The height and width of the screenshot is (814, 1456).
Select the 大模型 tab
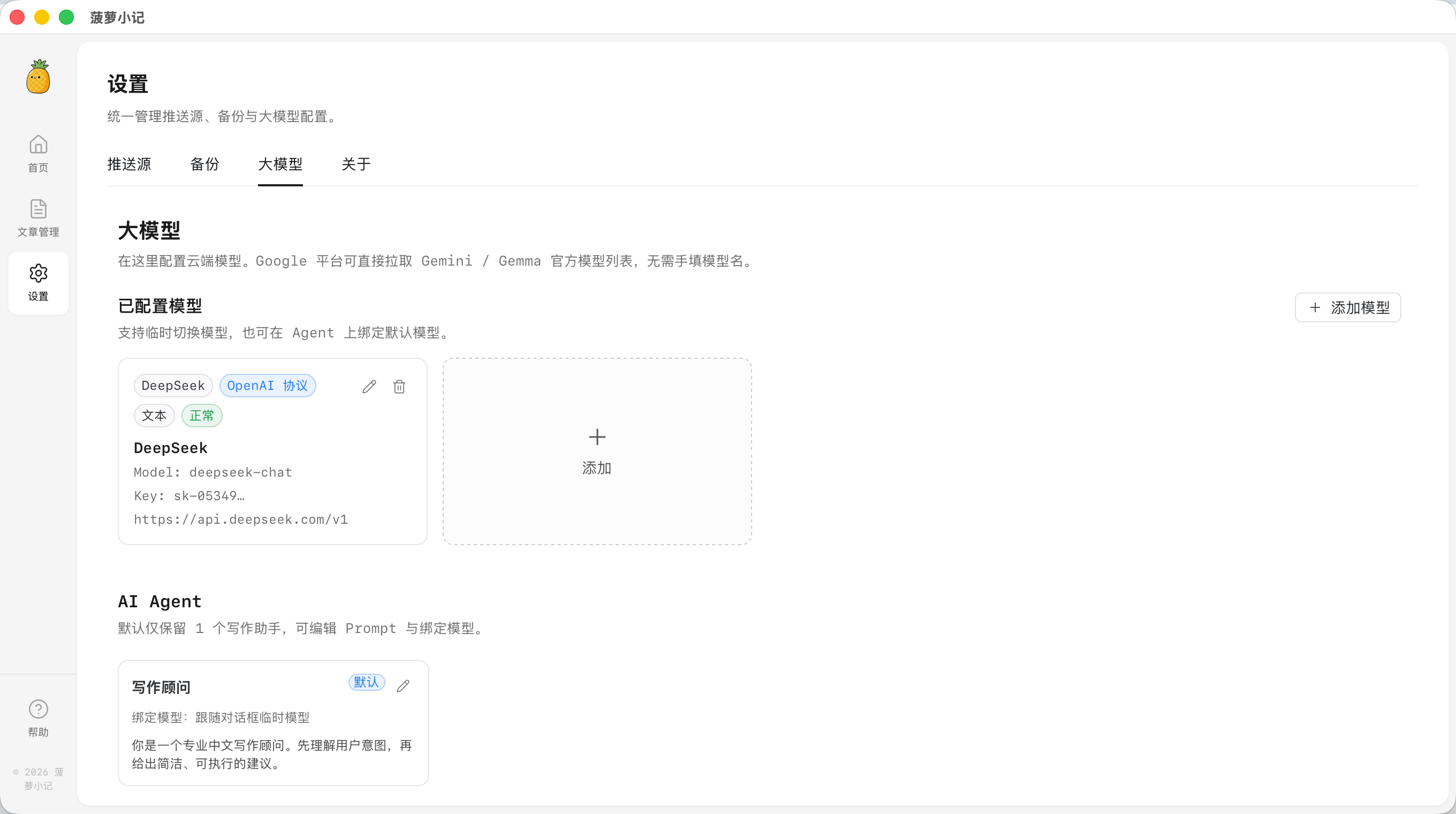[x=280, y=164]
